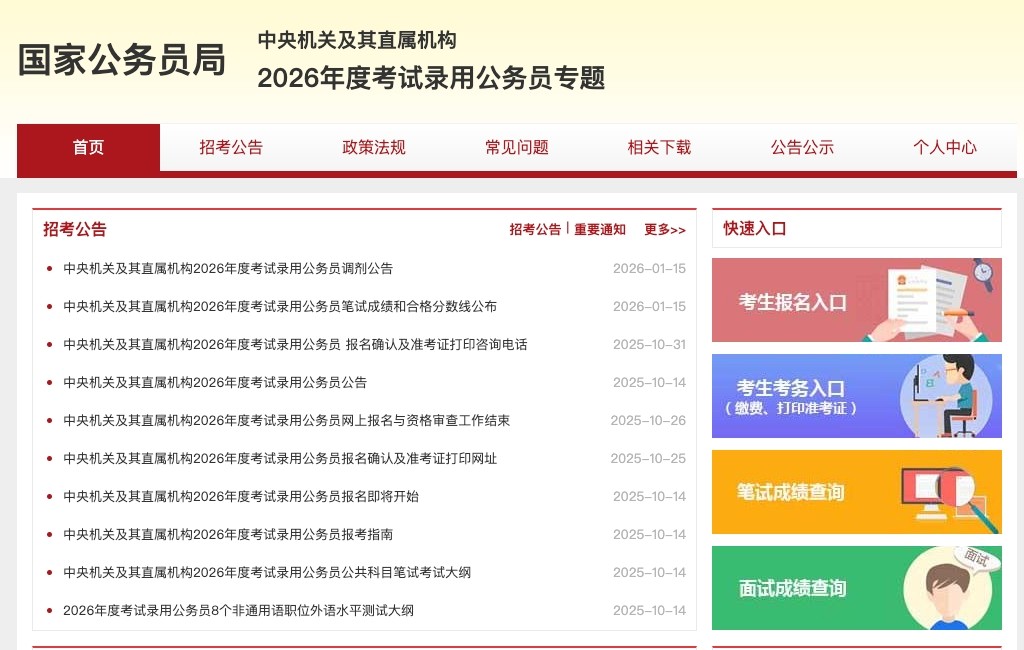Open the 面试成绩查询 interview score banner

pyautogui.click(x=856, y=588)
